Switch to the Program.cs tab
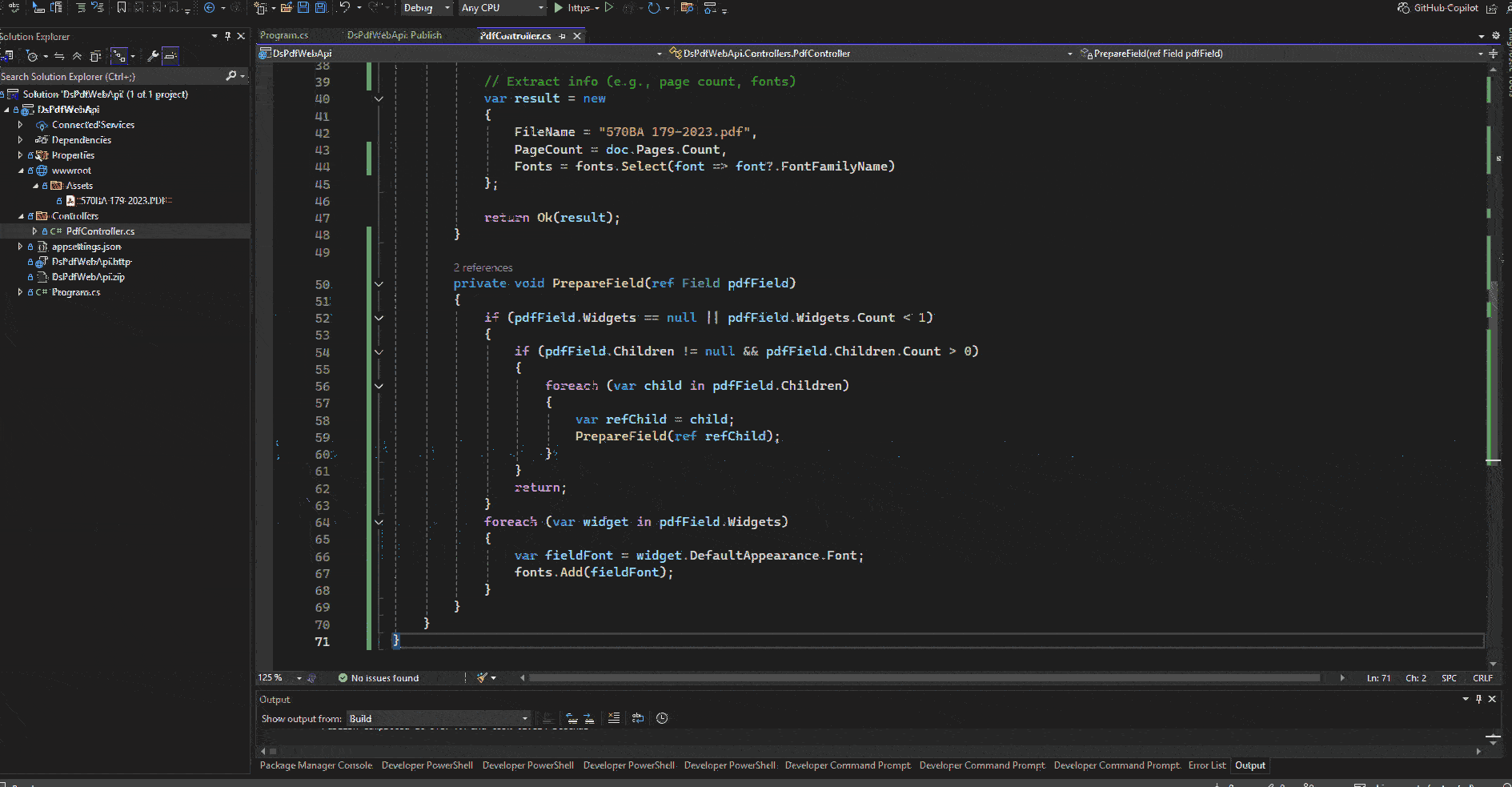1512x787 pixels. 283,35
